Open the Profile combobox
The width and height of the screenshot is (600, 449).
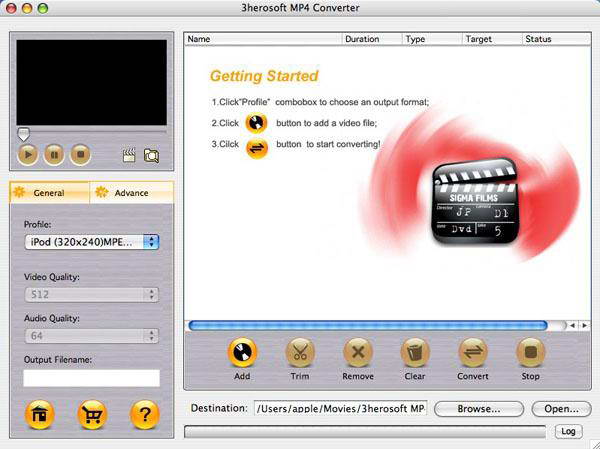pyautogui.click(x=91, y=242)
